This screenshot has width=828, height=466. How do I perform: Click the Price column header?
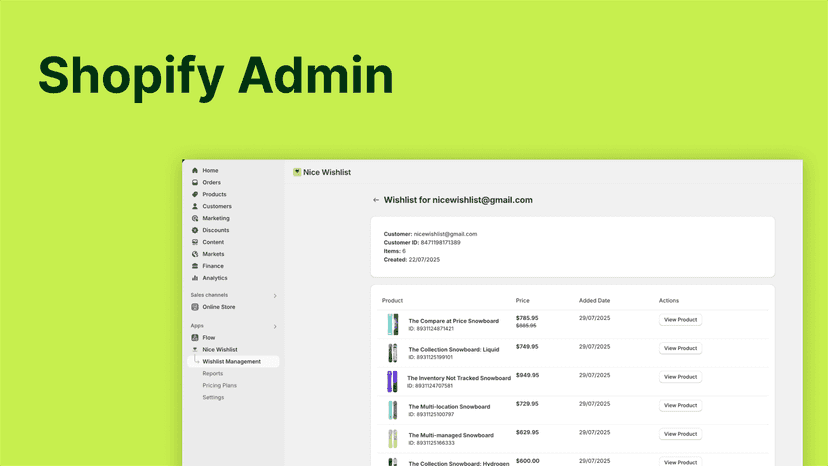pyautogui.click(x=522, y=301)
